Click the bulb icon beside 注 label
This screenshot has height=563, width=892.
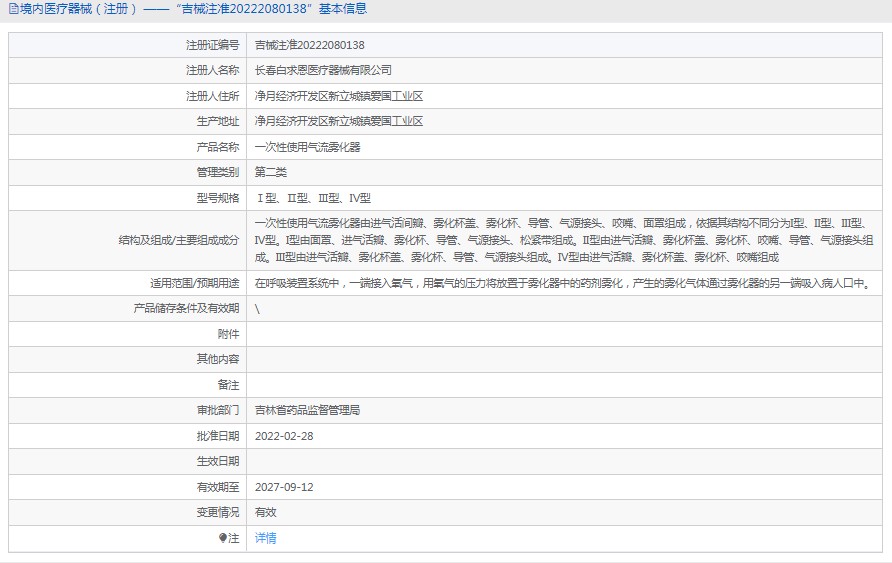(223, 538)
